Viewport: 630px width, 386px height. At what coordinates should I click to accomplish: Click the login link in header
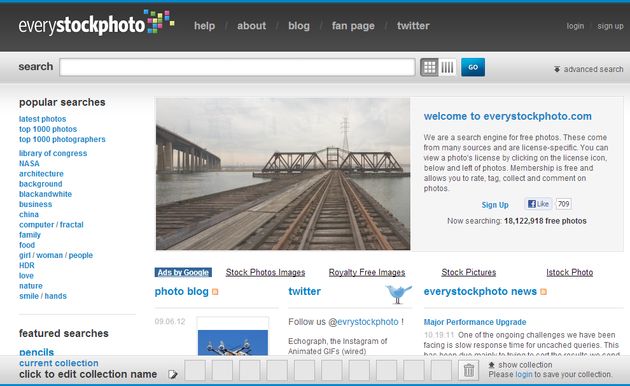coord(575,26)
